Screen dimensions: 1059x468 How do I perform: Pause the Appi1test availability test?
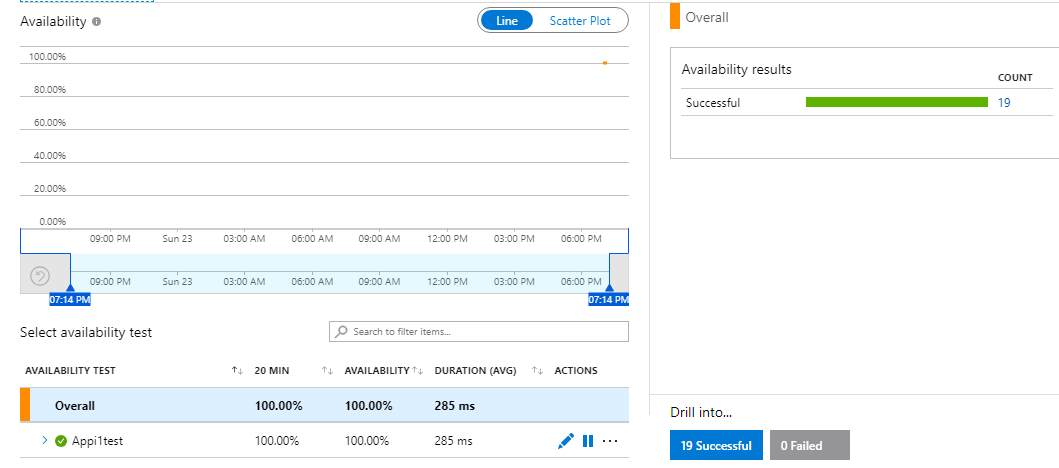pyautogui.click(x=588, y=441)
